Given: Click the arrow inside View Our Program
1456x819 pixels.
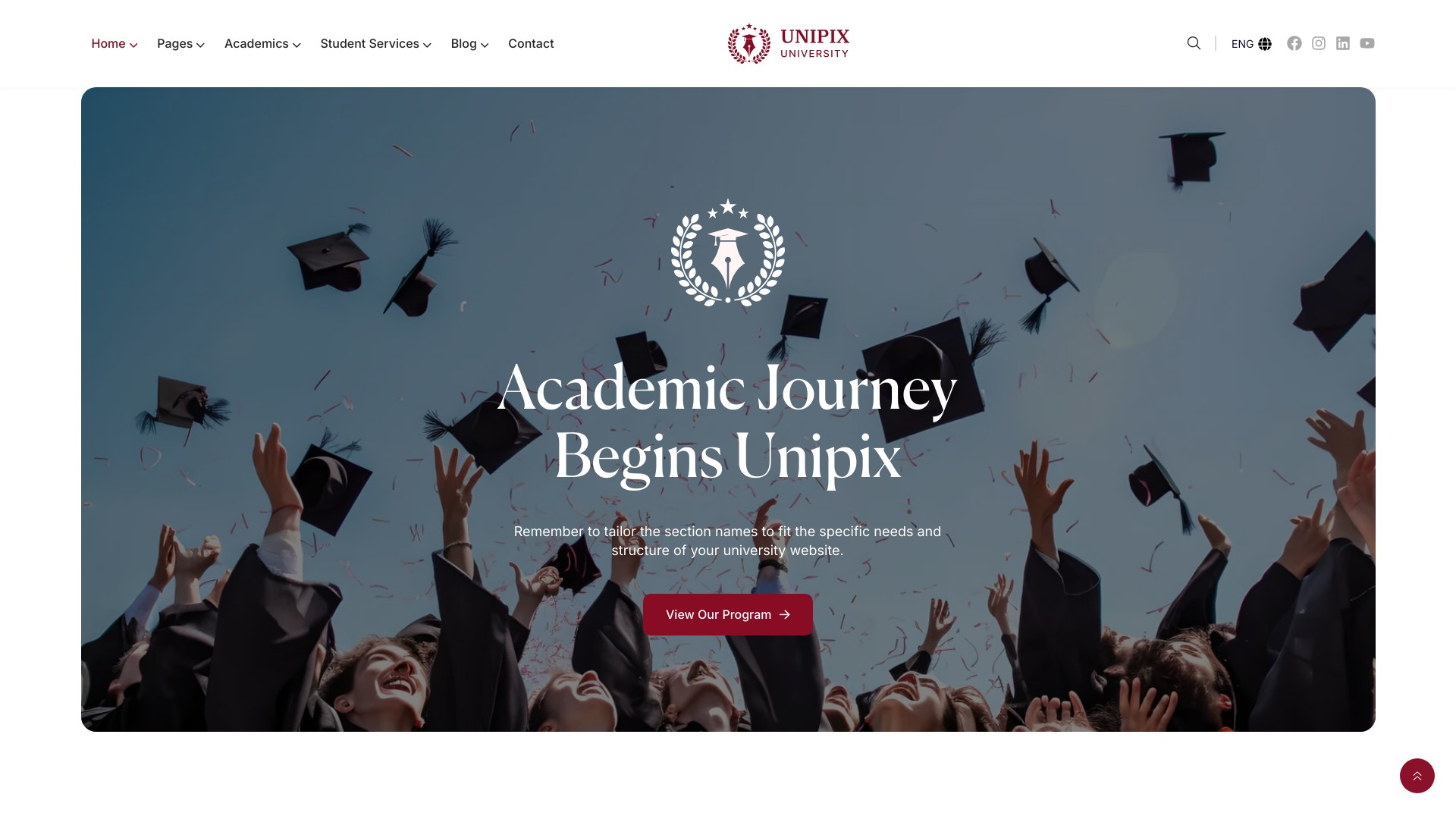Looking at the screenshot, I should click(x=785, y=614).
